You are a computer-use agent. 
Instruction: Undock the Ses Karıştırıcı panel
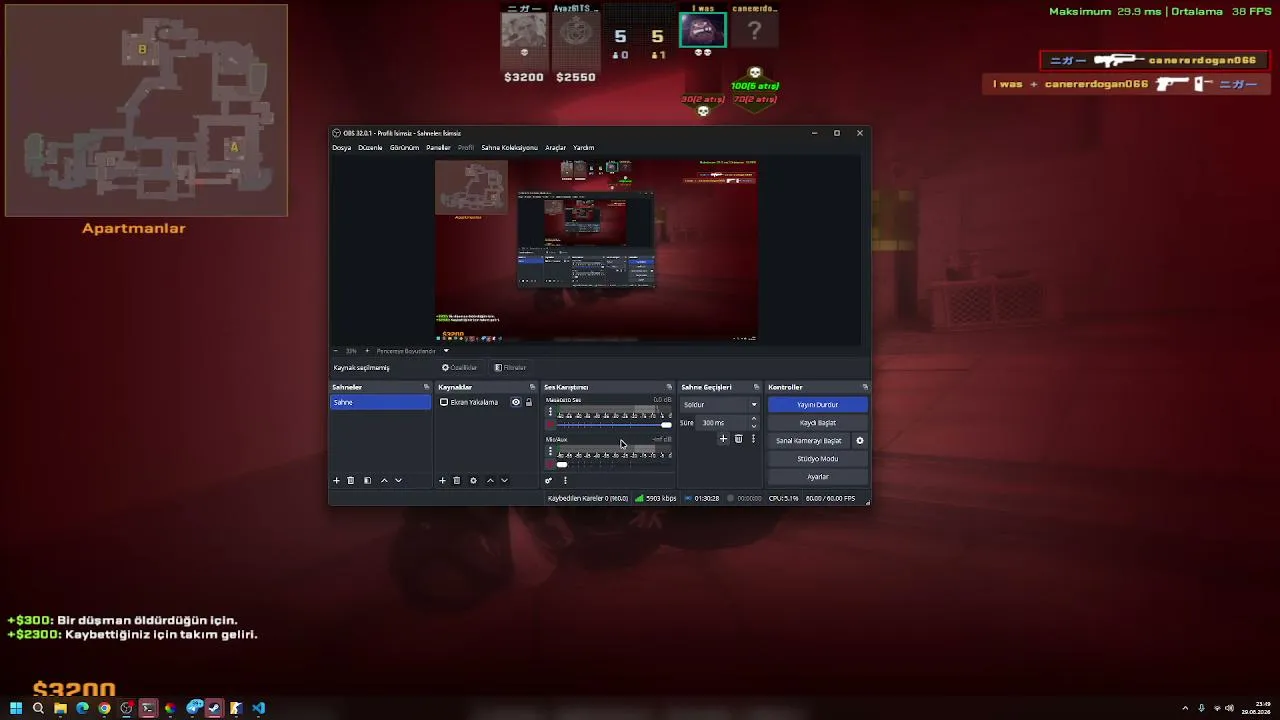tap(669, 387)
